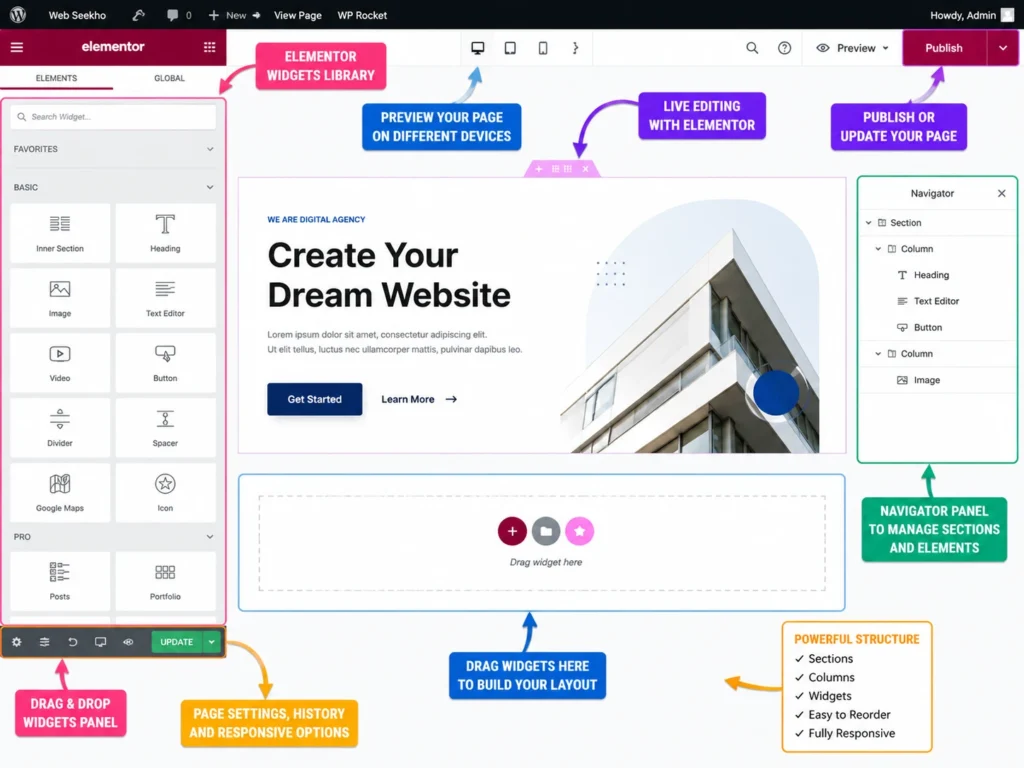This screenshot has width=1024, height=768.
Task: Open responsive mode icon in bottom bar
Action: pyautogui.click(x=101, y=642)
